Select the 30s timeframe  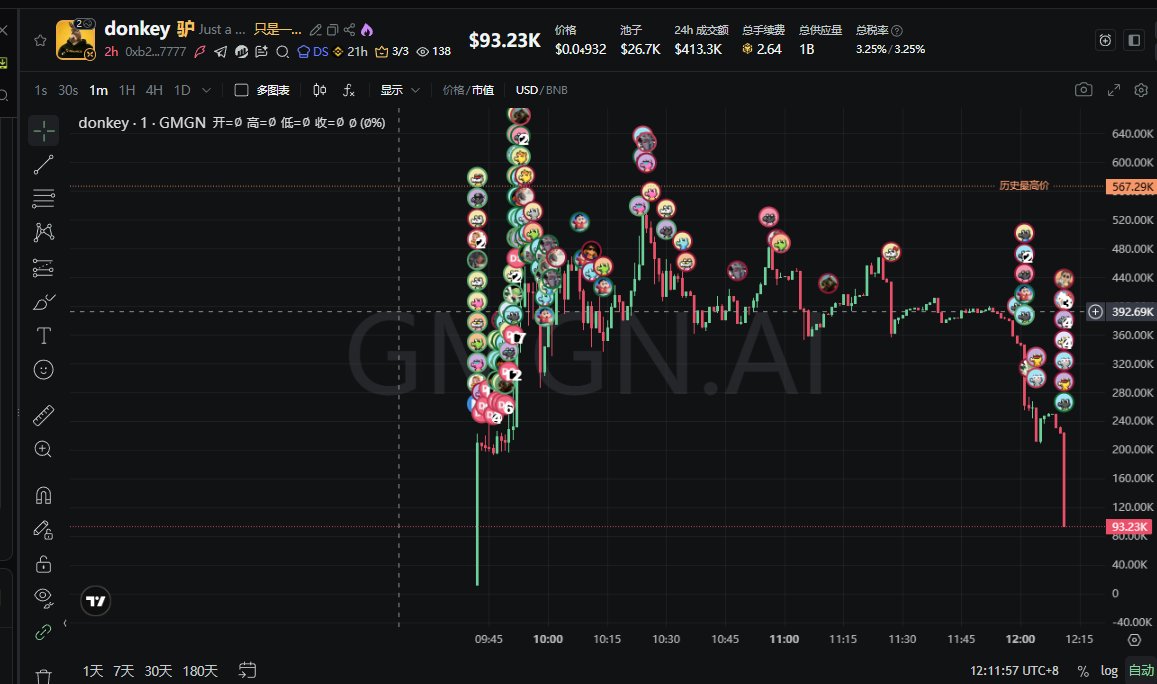68,90
